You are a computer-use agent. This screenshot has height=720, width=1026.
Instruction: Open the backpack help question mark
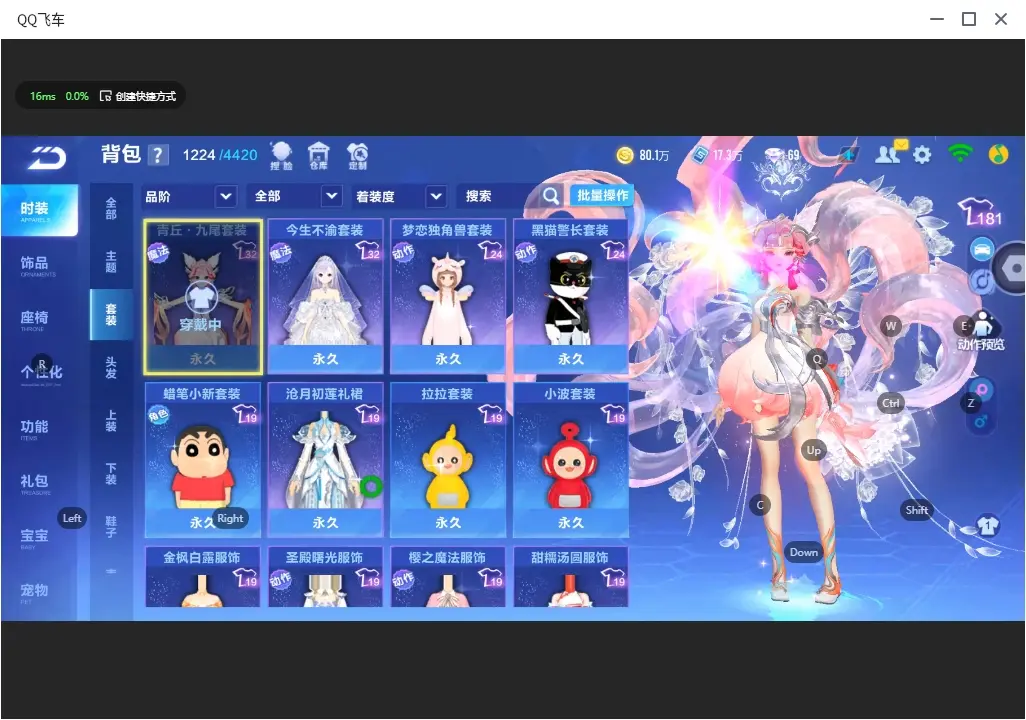[x=158, y=155]
